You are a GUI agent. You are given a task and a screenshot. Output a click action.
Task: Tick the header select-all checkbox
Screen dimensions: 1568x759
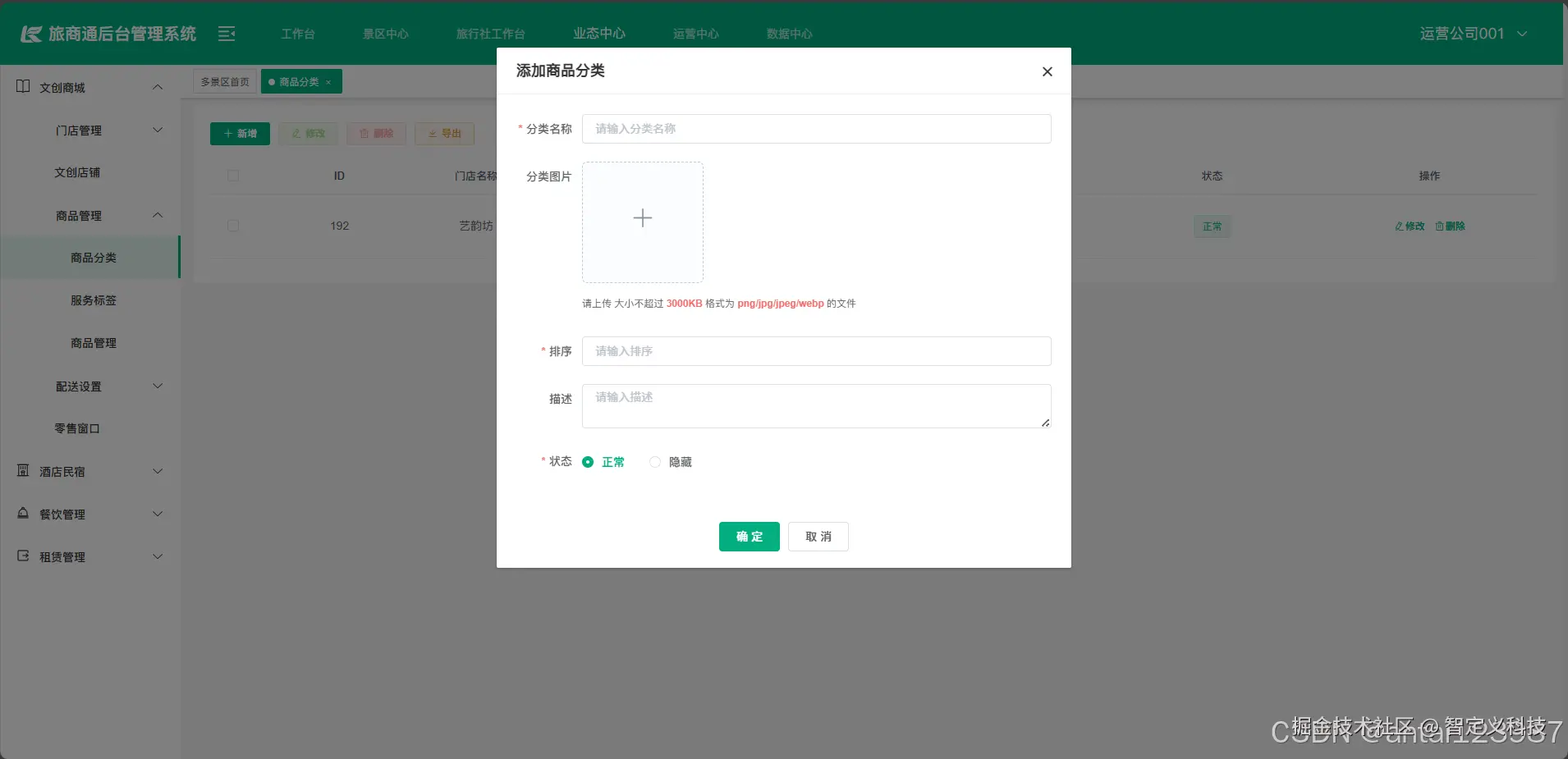click(233, 176)
